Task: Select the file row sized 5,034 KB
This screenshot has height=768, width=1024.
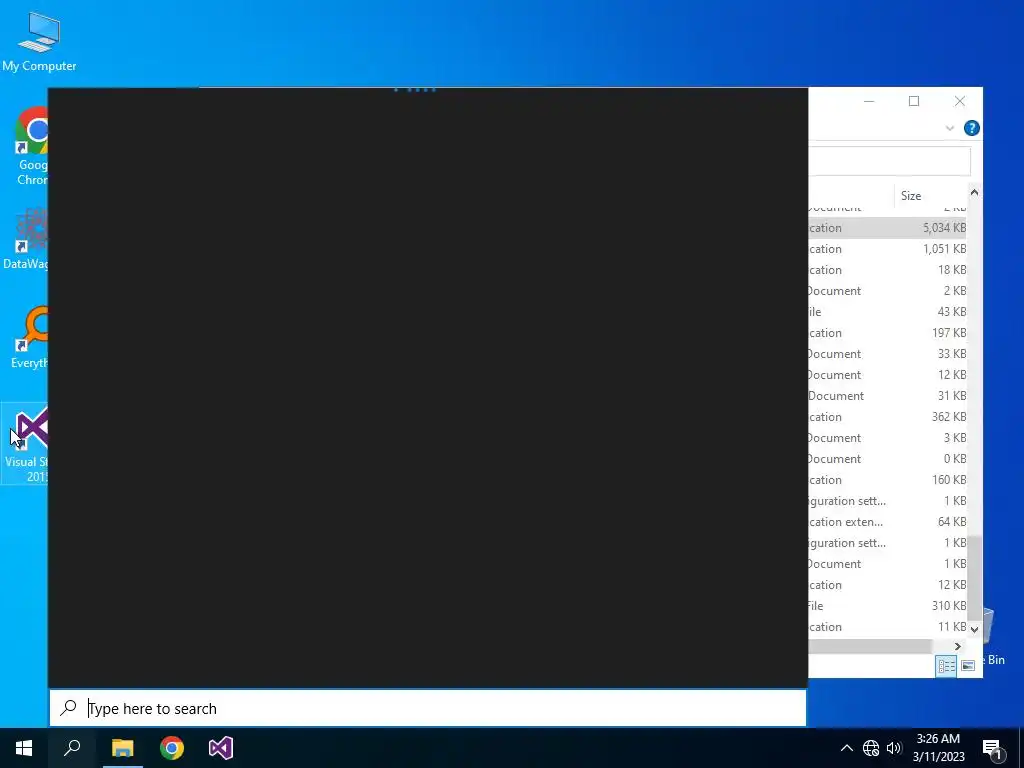Action: point(887,228)
